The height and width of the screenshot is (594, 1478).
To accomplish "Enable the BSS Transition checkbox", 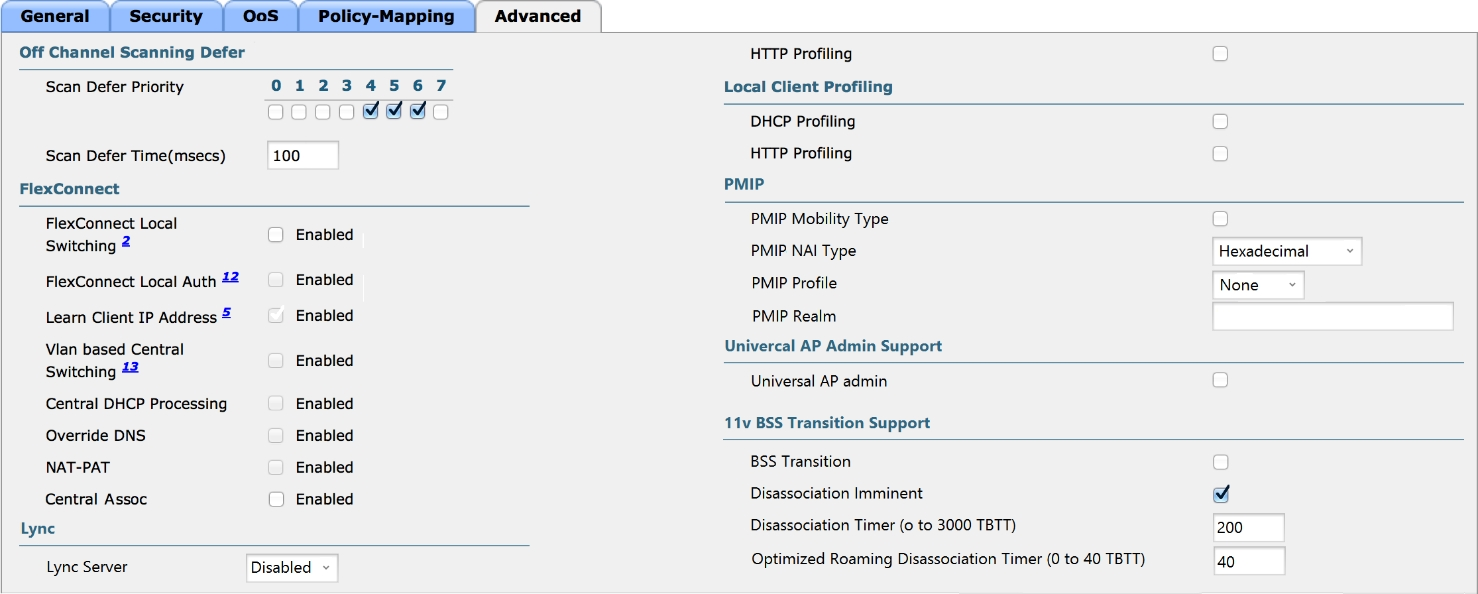I will click(x=1220, y=462).
